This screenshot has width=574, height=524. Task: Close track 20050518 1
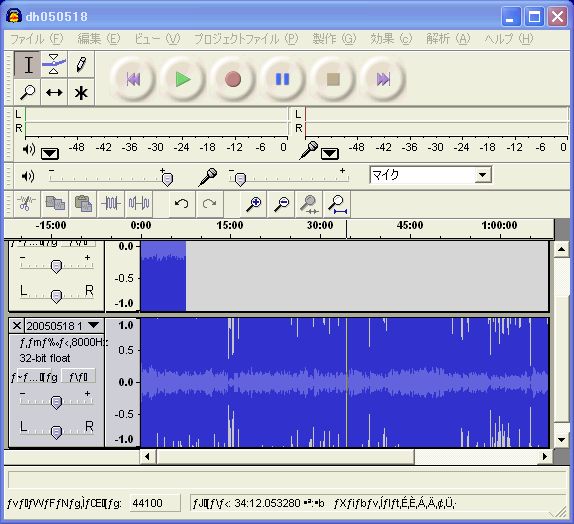pos(16,326)
